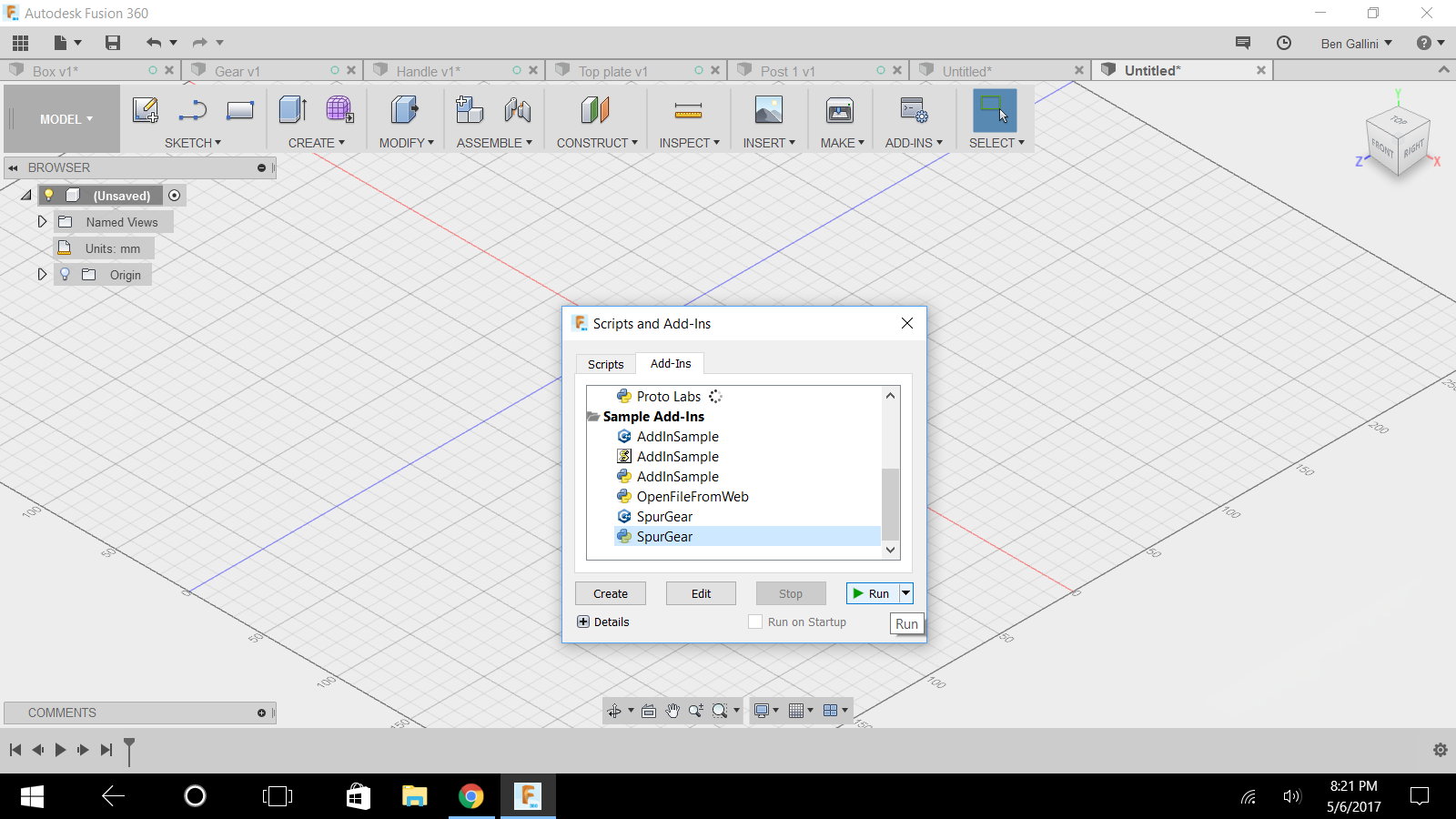Click the Create button

611,593
